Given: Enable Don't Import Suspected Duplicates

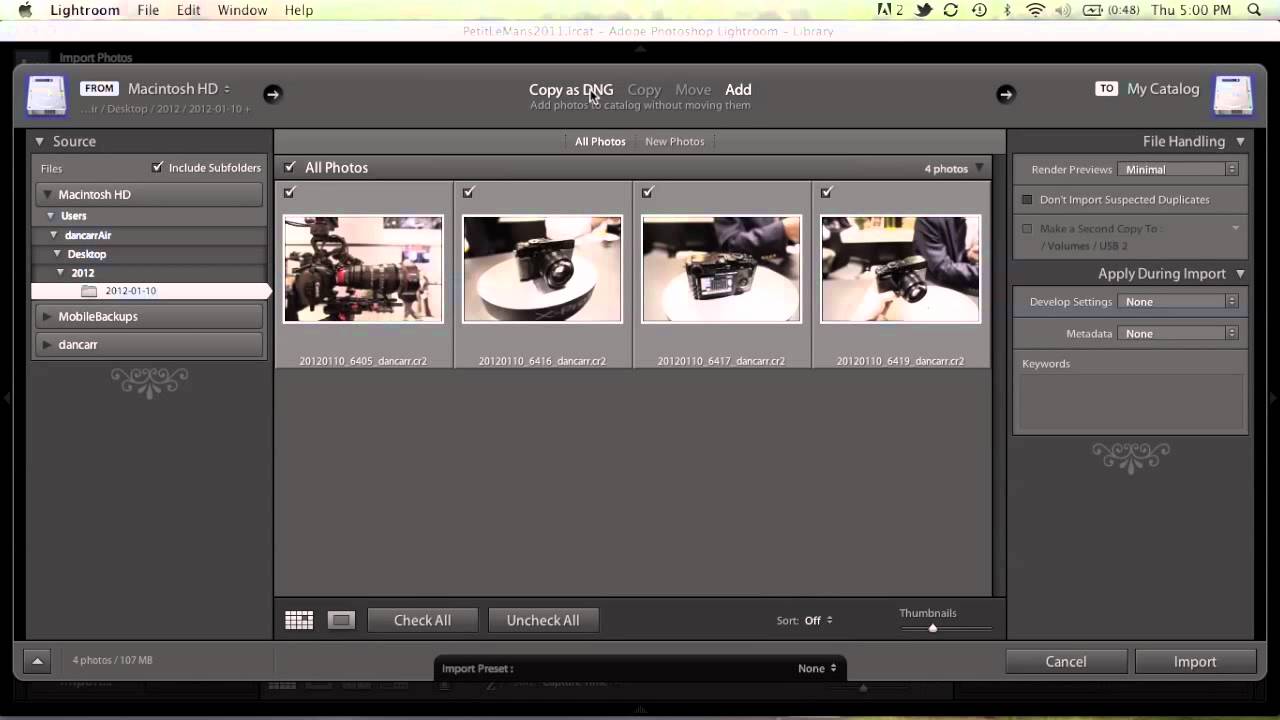Looking at the screenshot, I should tap(1027, 200).
